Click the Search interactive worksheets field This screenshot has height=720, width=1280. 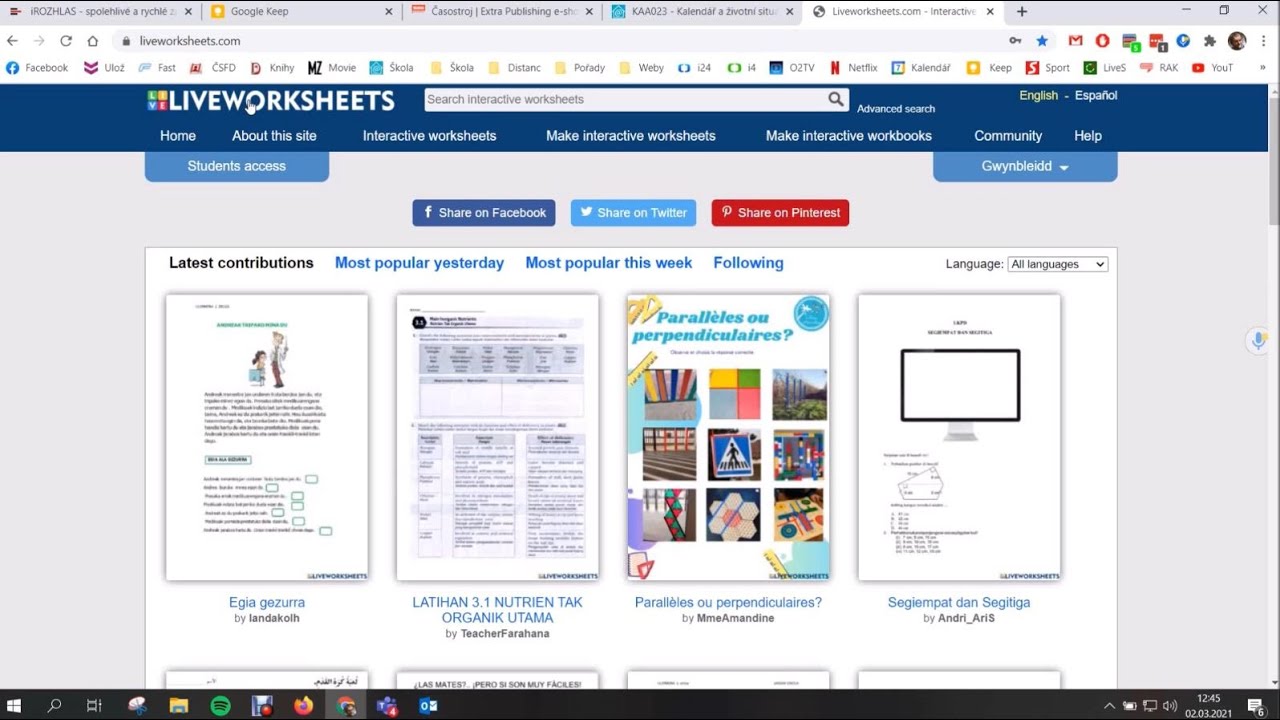click(626, 99)
